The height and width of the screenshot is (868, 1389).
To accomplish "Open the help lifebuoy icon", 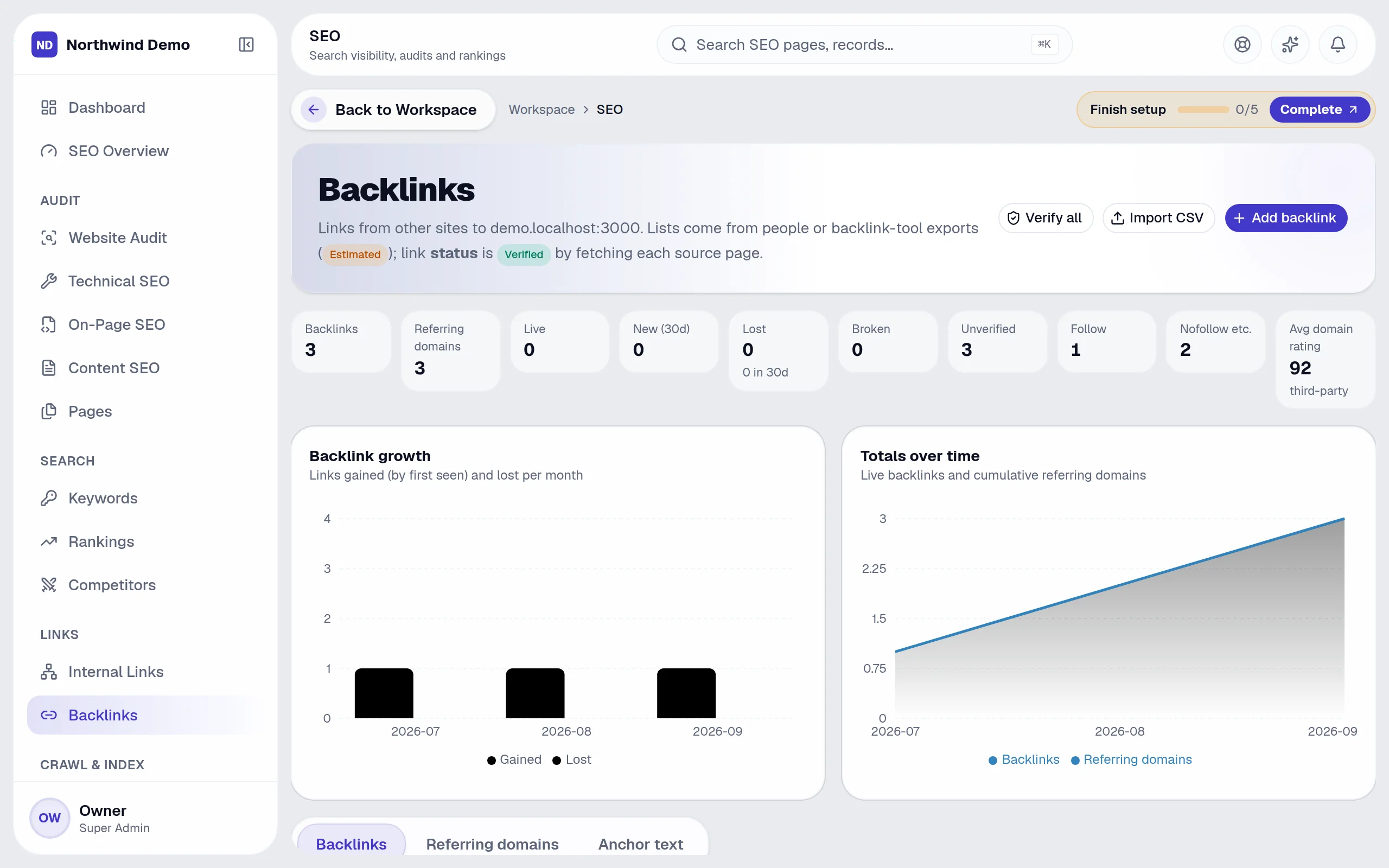I will point(1242,44).
